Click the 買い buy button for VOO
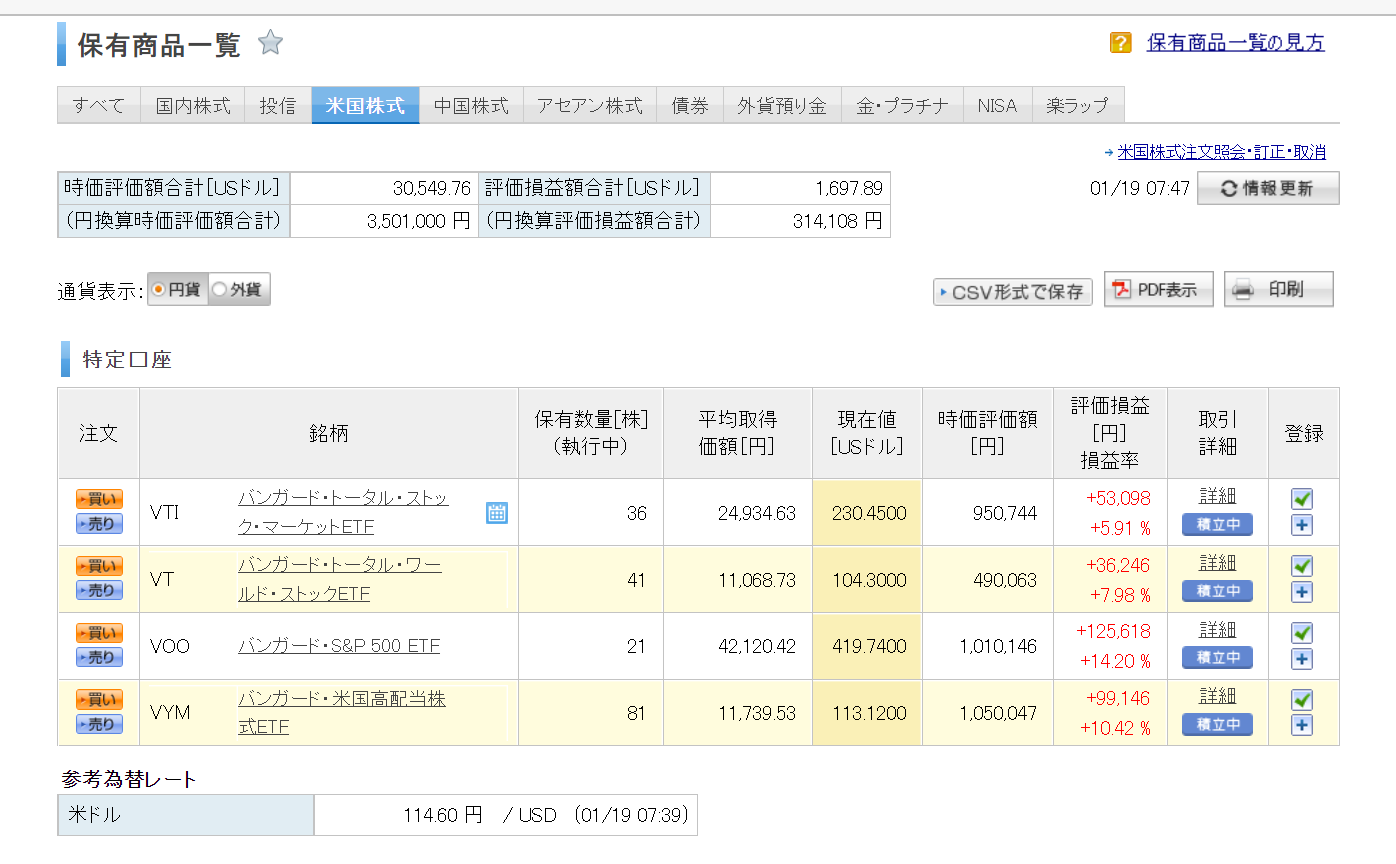 99,633
